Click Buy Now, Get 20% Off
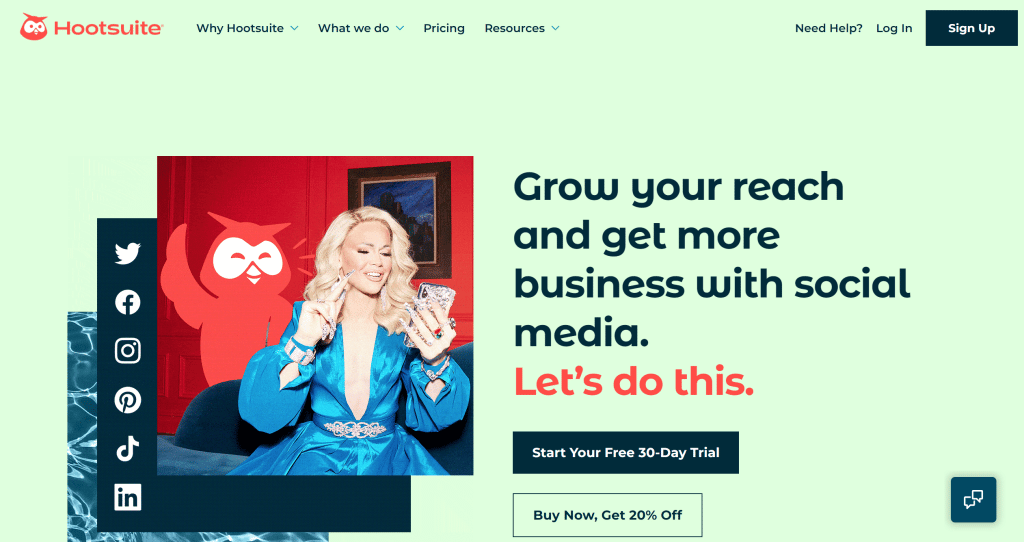This screenshot has width=1024, height=542. click(x=607, y=515)
